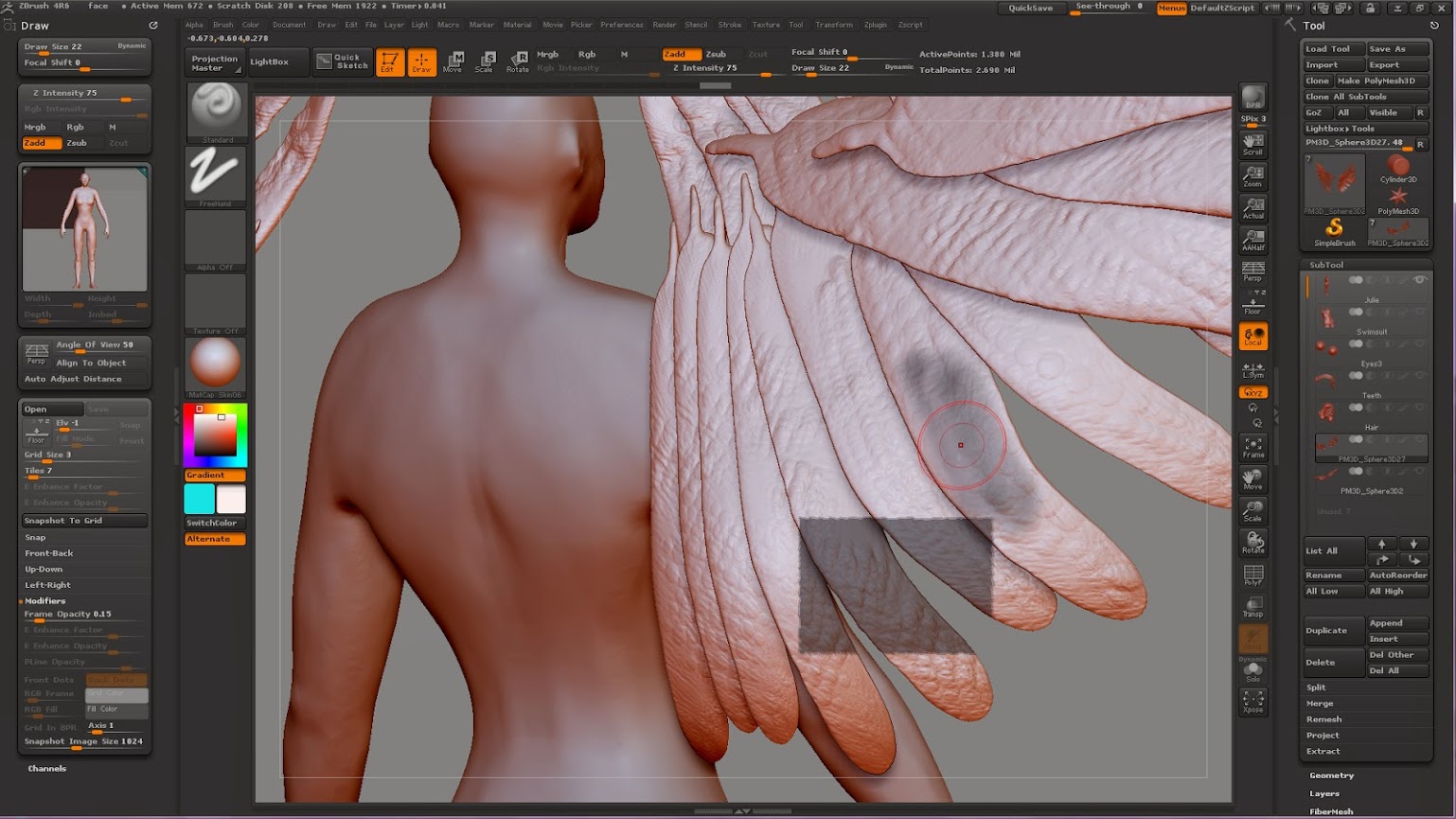Click the Frame icon in right shelf

point(1253,448)
